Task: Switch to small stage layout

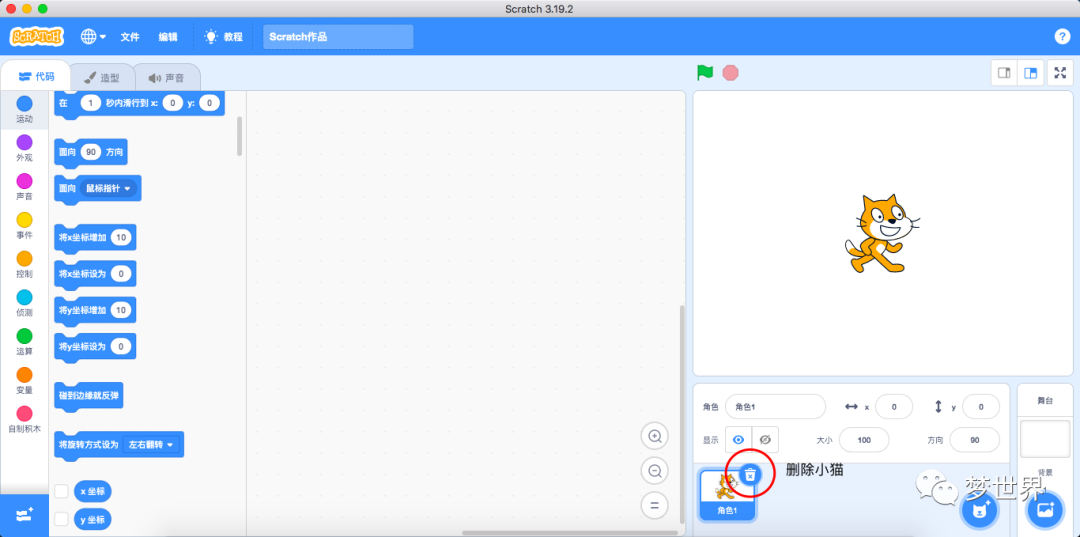Action: click(1004, 73)
